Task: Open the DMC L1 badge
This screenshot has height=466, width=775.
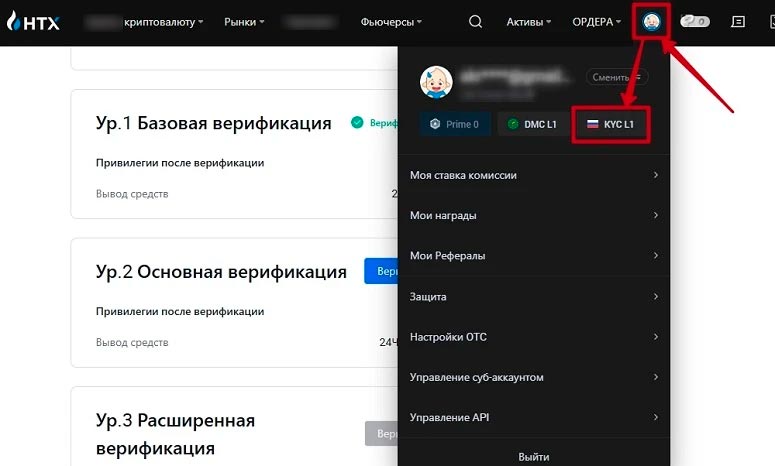Action: [533, 124]
